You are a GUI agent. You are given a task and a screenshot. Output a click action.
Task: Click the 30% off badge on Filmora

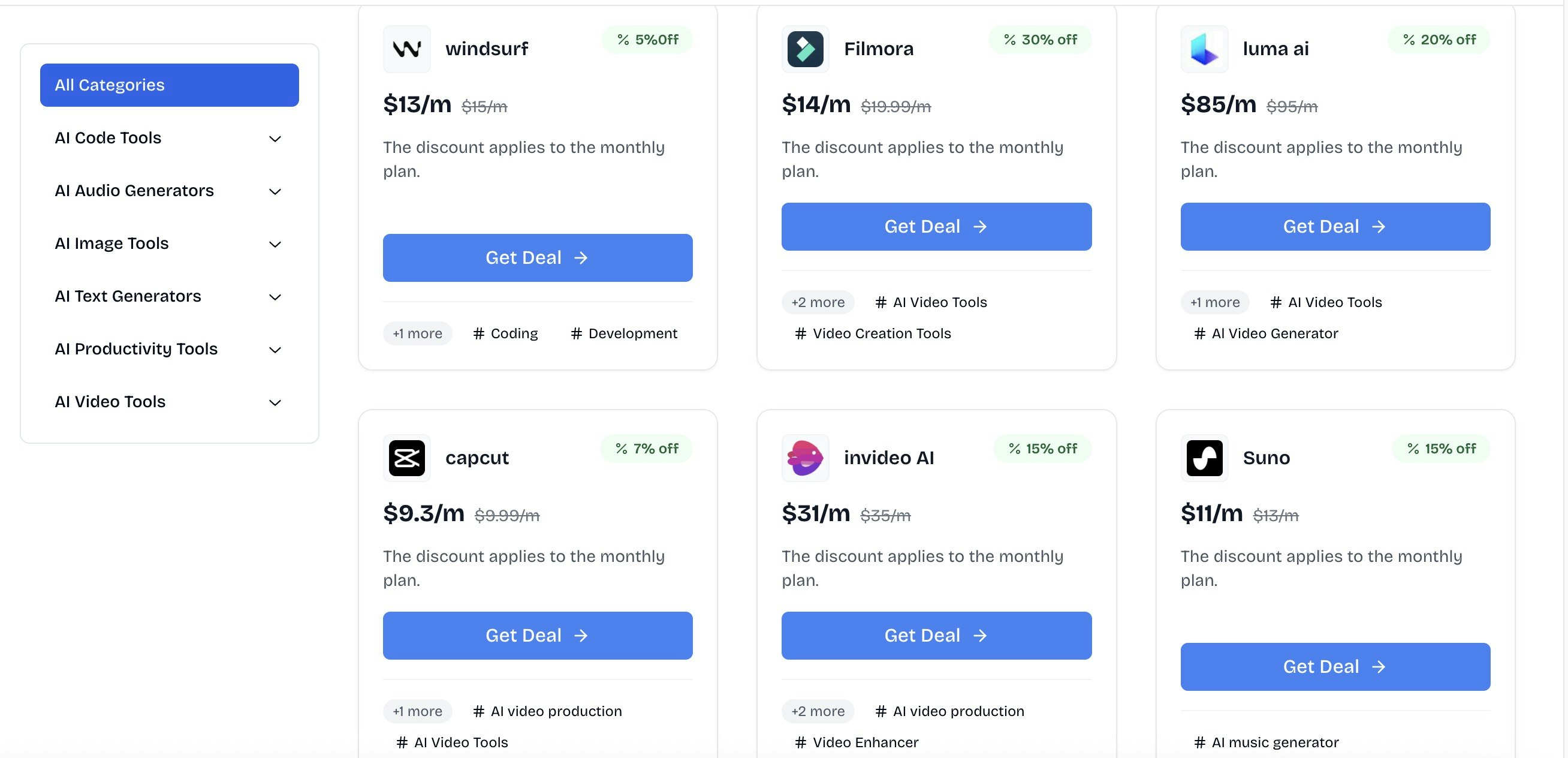[1041, 40]
